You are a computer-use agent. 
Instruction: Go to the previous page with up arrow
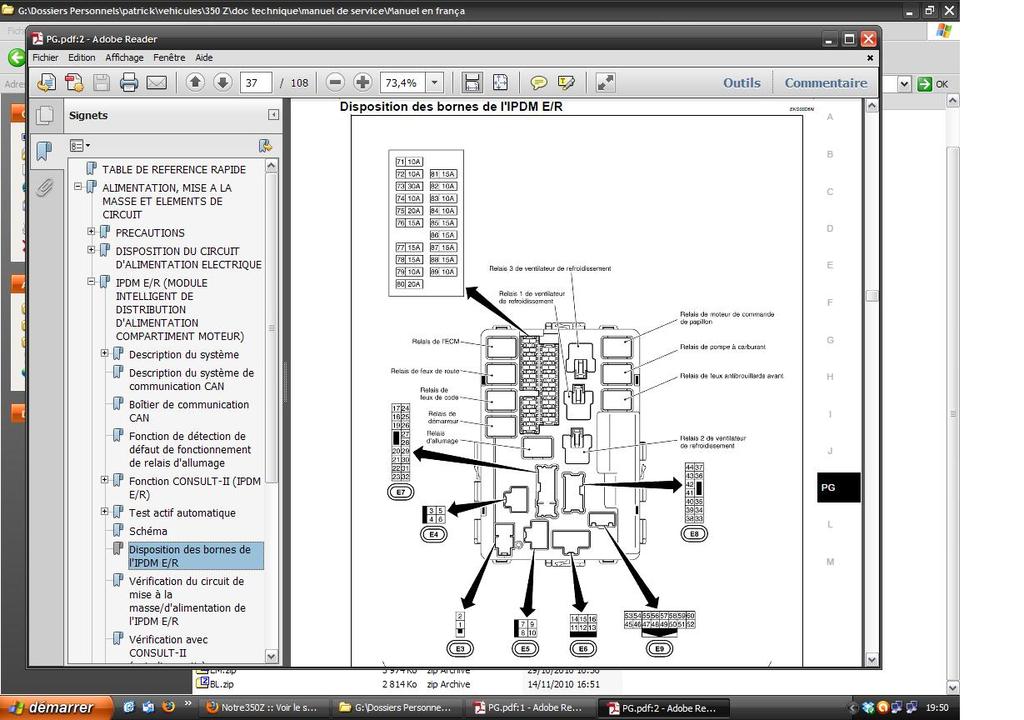click(x=195, y=83)
